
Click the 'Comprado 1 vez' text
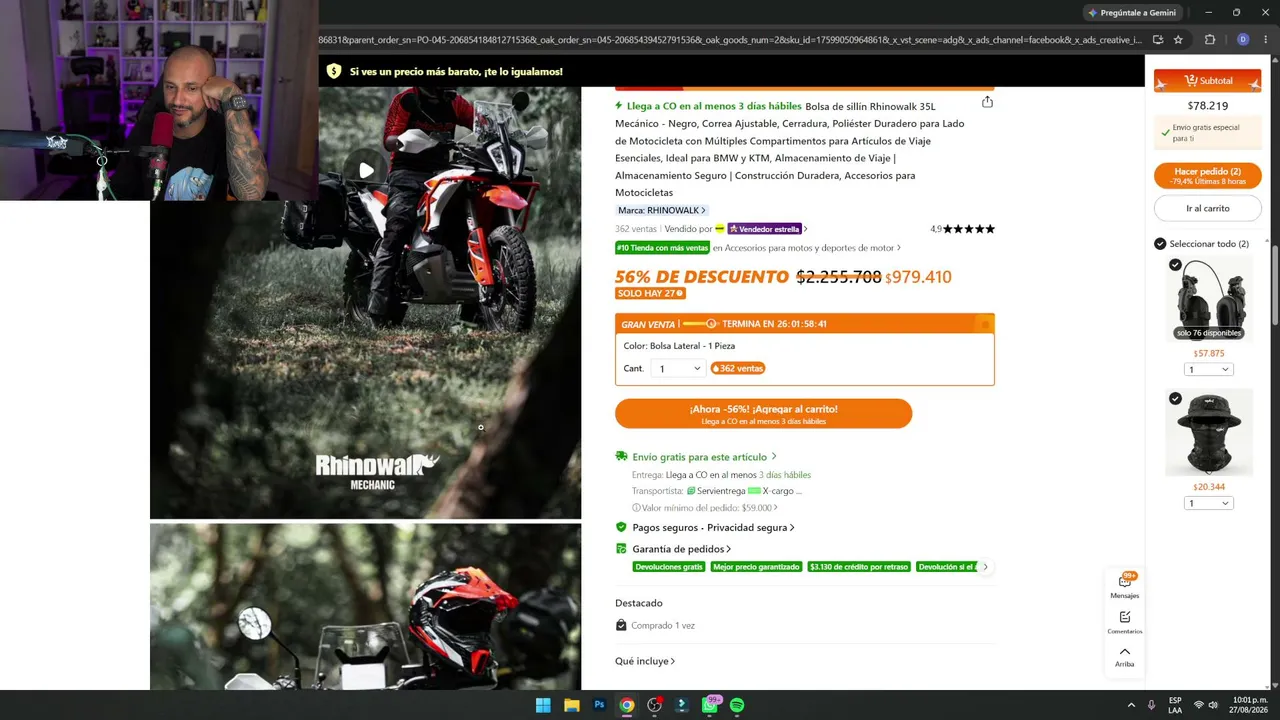pyautogui.click(x=663, y=626)
